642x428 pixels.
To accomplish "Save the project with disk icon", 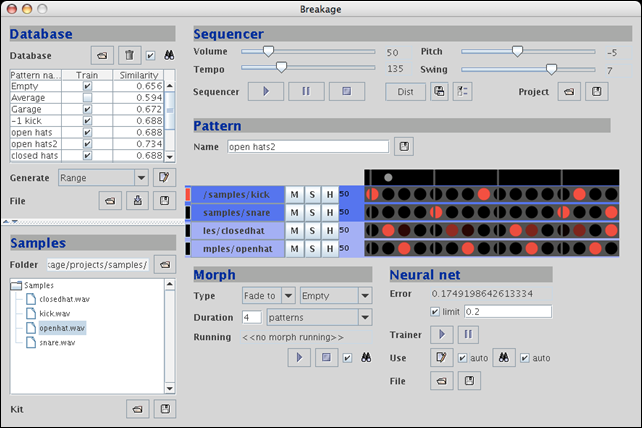I will point(596,91).
